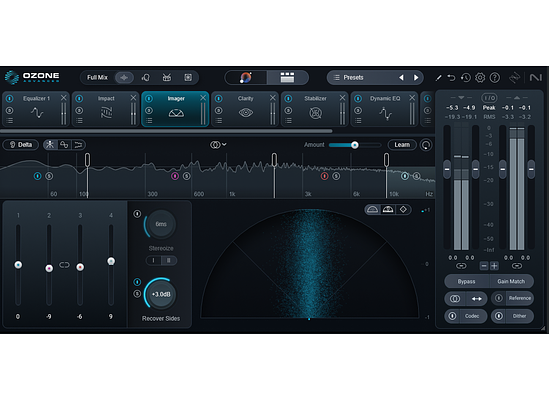The width and height of the screenshot is (549, 400).
Task: Toggle power for the Dynamic EQ module
Action: coord(358,99)
